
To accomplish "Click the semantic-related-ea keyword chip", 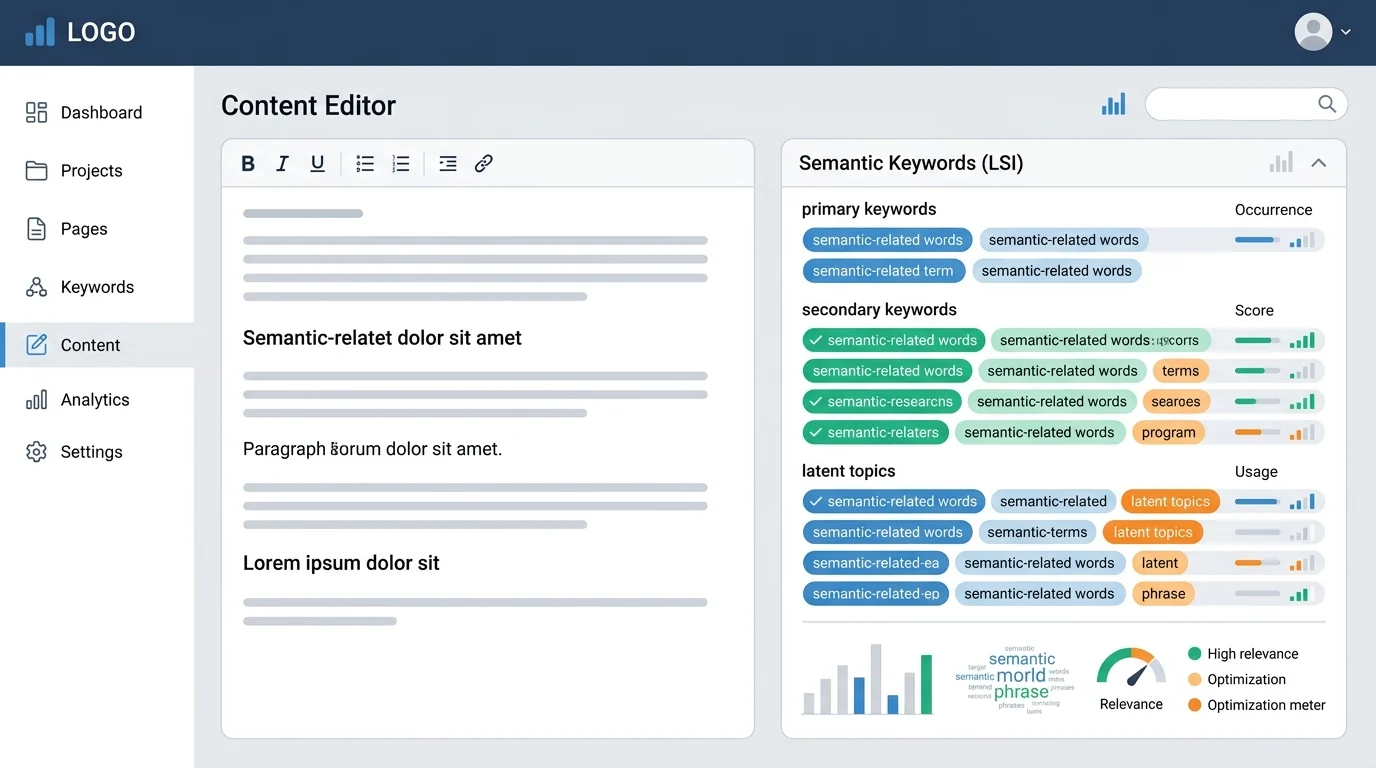I will (x=876, y=563).
